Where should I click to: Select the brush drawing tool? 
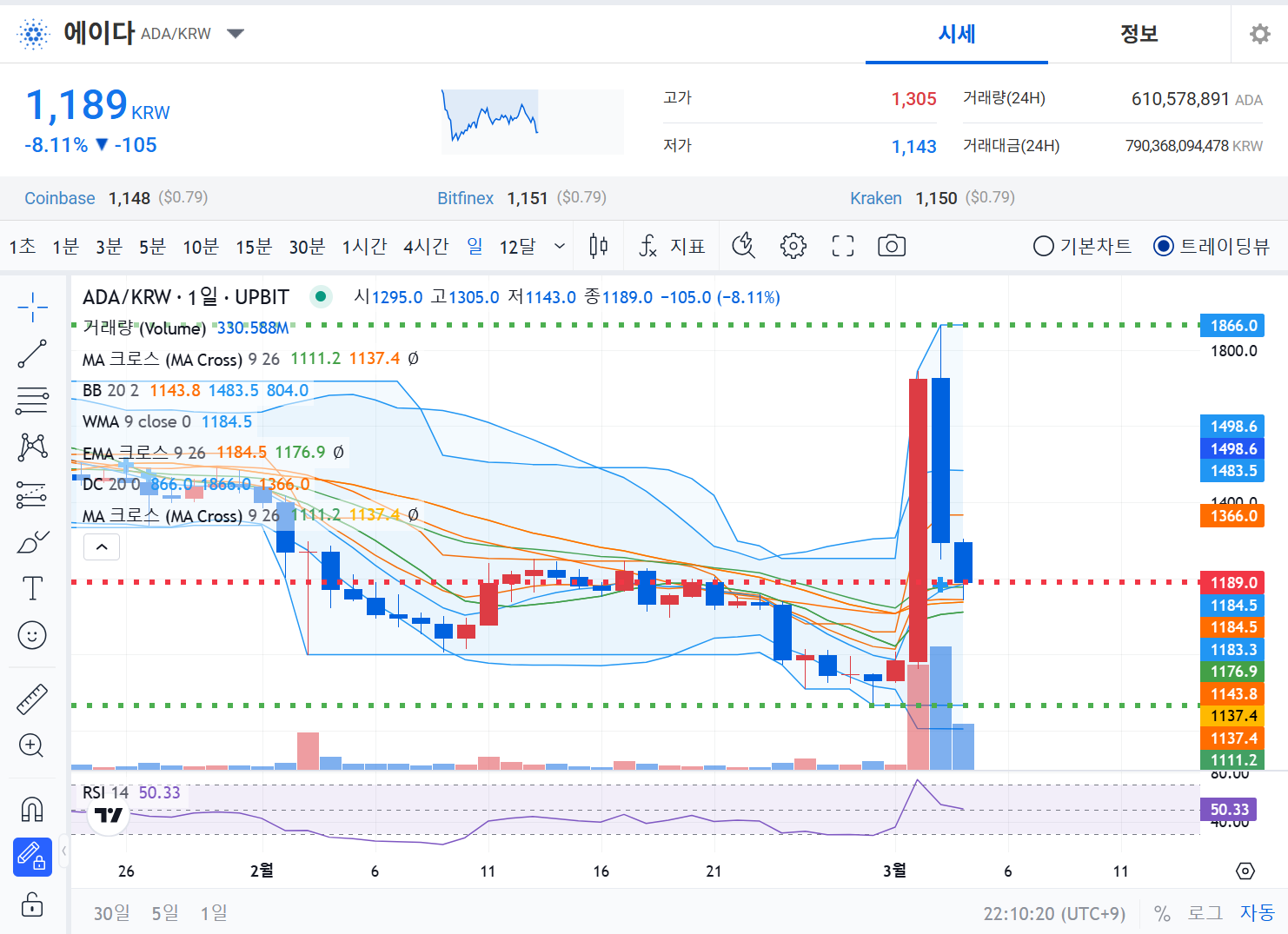pos(32,542)
